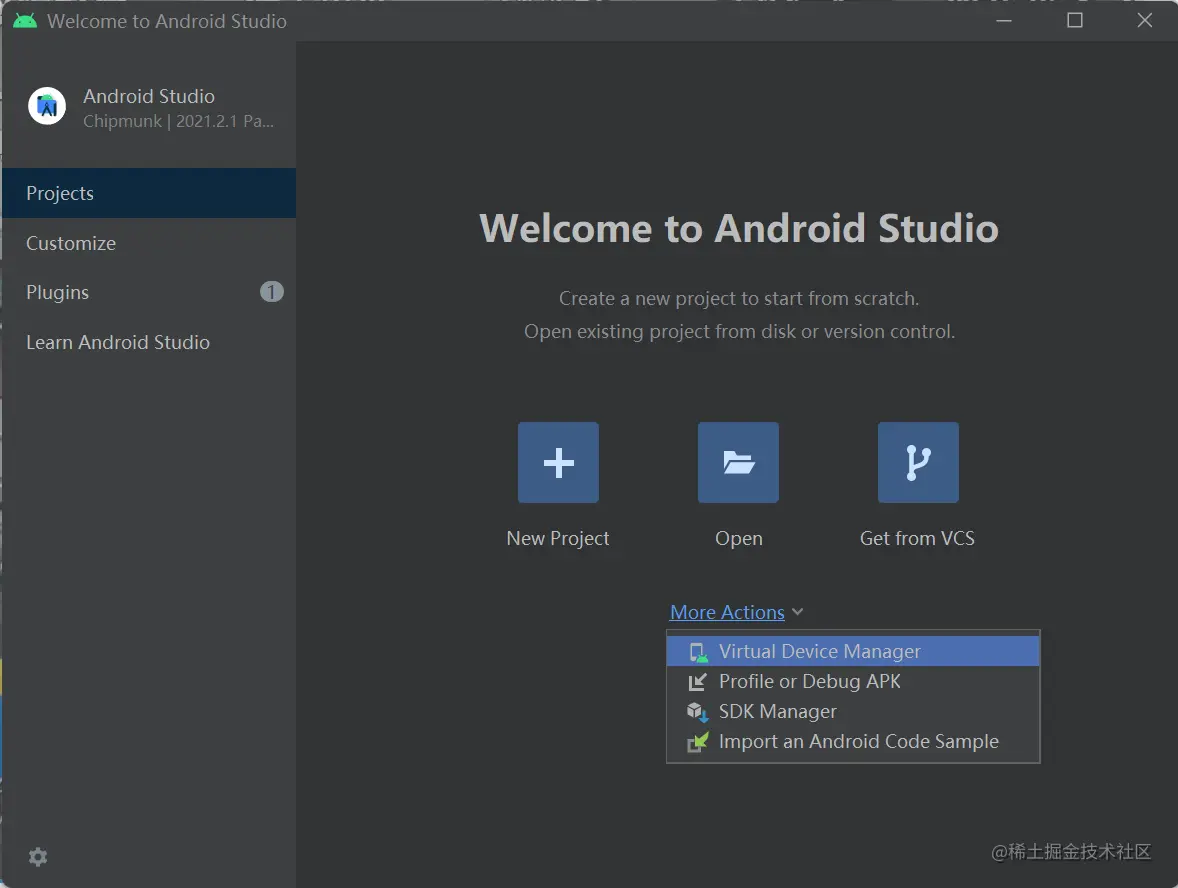Click the Android Studio product name
The width and height of the screenshot is (1178, 888).
[149, 96]
